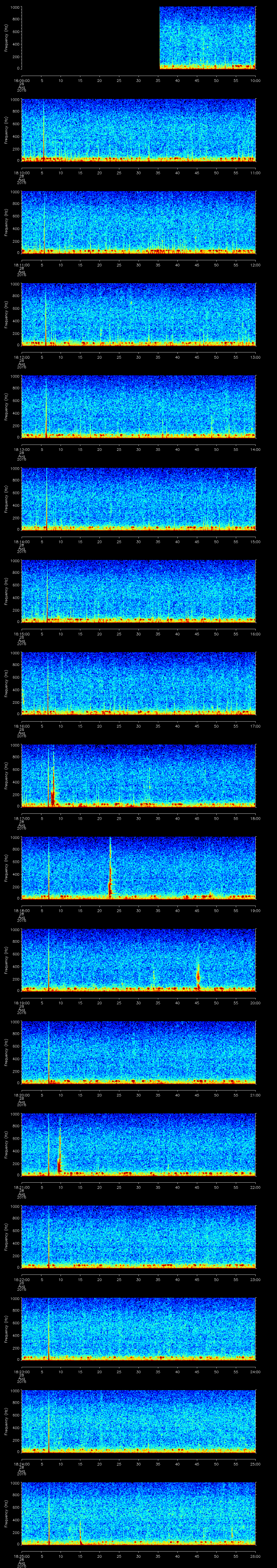The image size is (277, 1568).
Task: Click the vertical line near 6 seconds in the 18:14:00 plot
Action: tap(46, 499)
